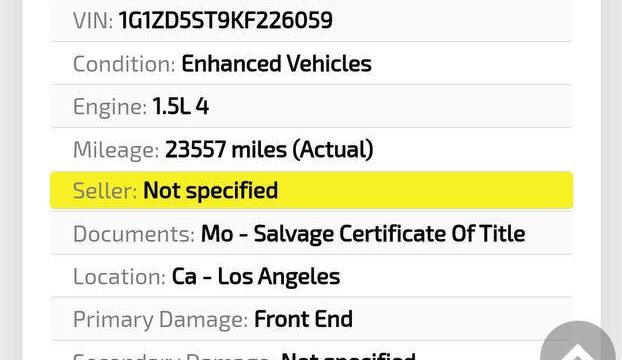Click the Mileage field label
This screenshot has height=360, width=622.
[116, 150]
